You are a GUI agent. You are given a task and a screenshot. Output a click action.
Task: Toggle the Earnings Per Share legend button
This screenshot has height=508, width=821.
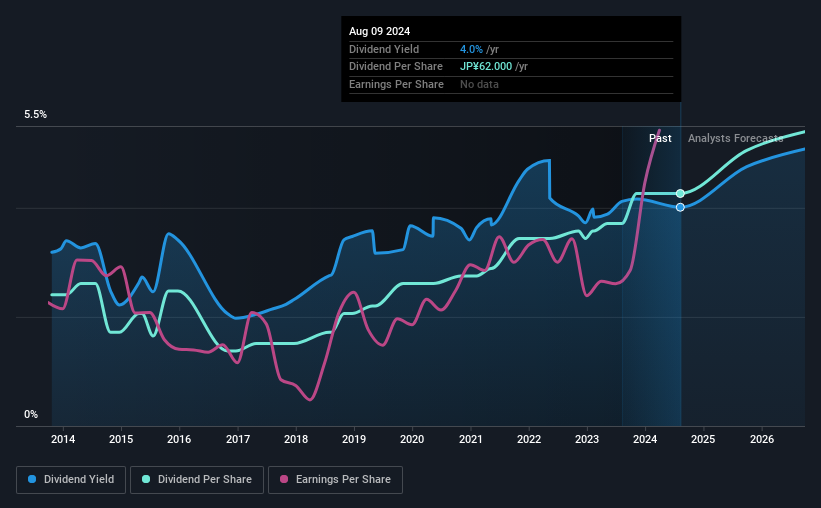tap(335, 480)
